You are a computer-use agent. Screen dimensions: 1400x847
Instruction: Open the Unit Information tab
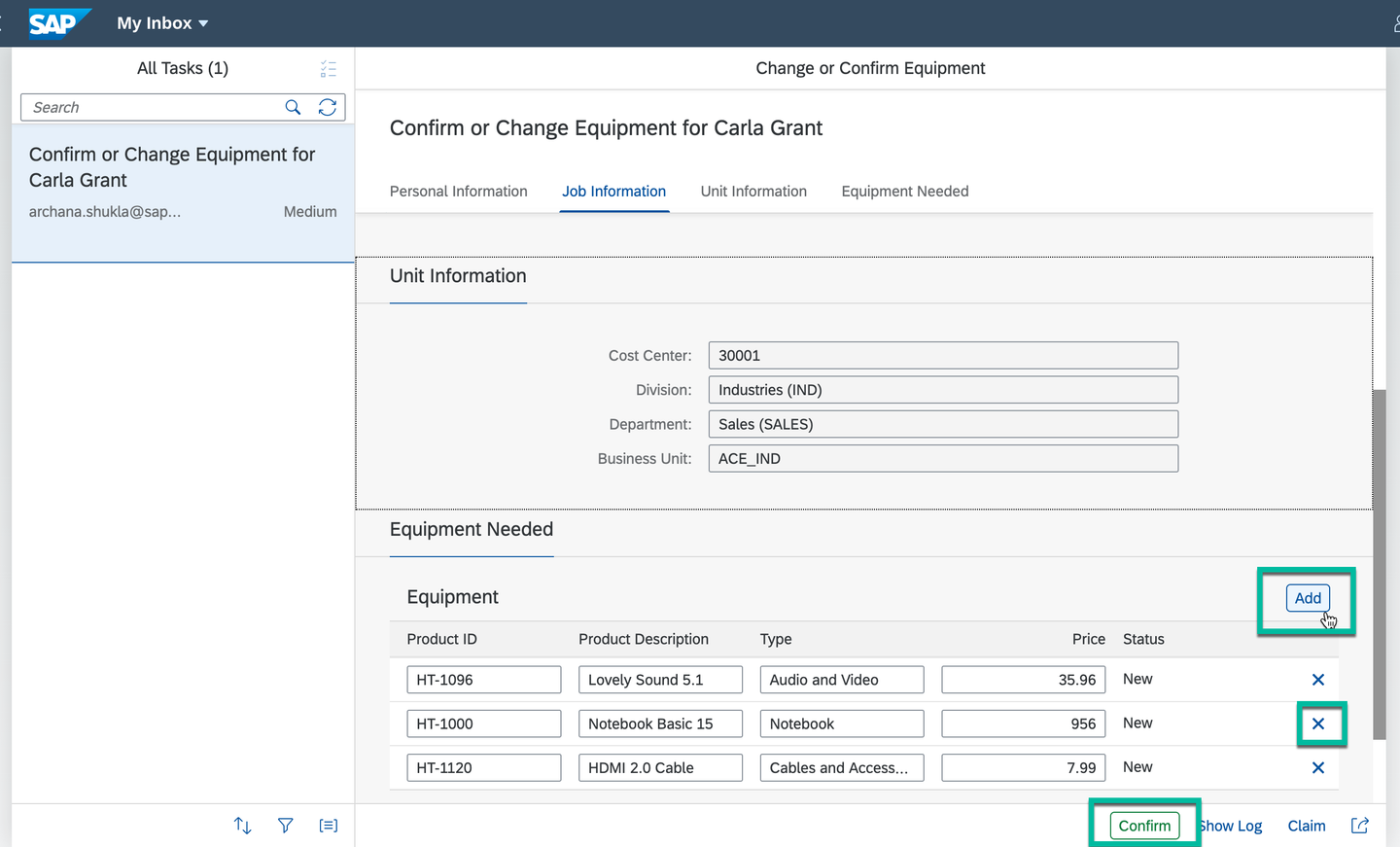(753, 192)
